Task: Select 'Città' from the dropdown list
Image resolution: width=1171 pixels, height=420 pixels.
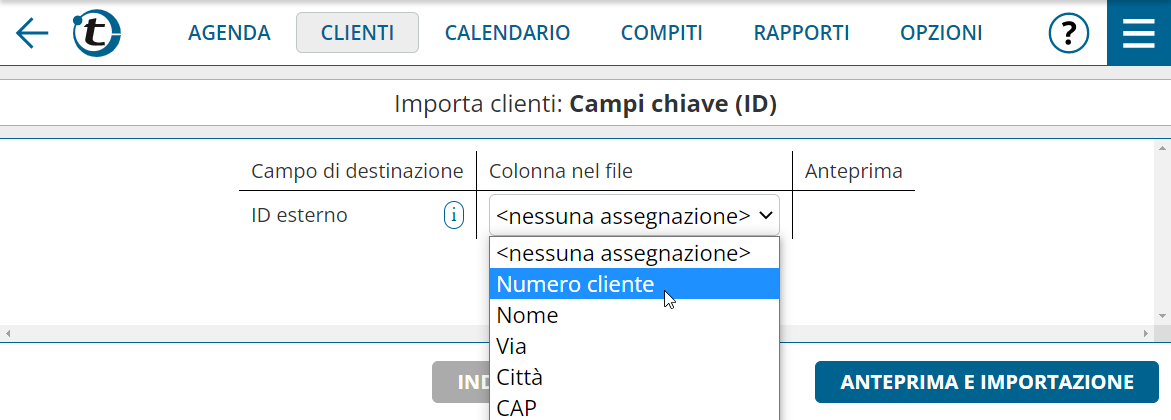Action: point(634,377)
